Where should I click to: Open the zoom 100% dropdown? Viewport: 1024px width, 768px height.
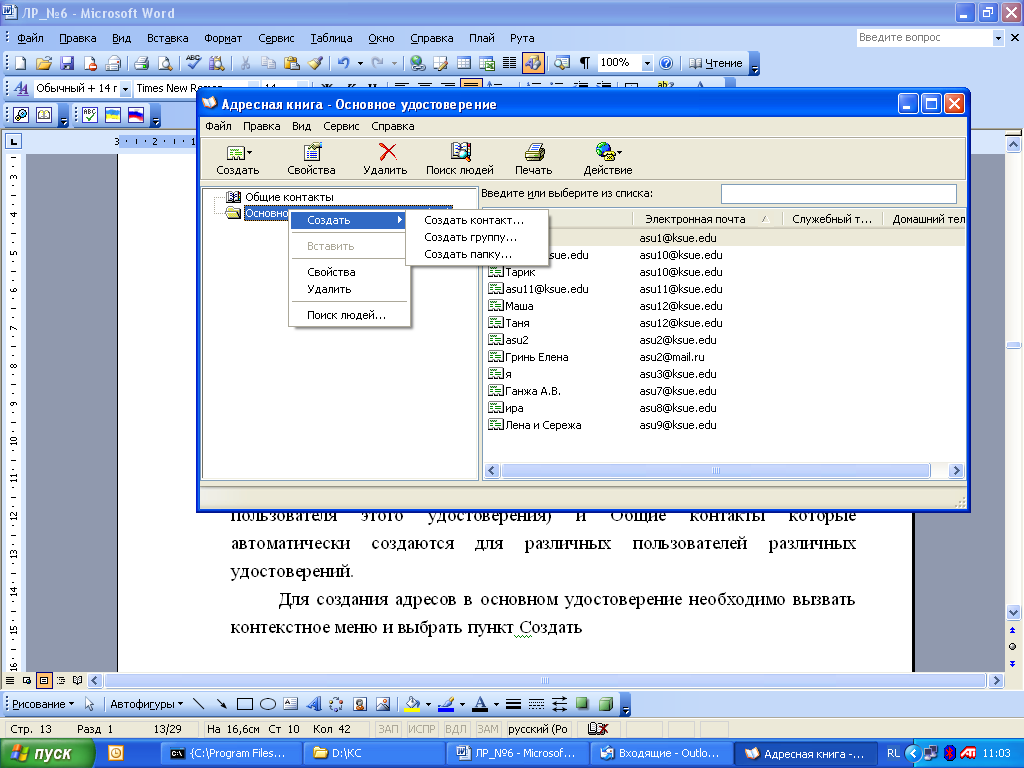[x=647, y=63]
